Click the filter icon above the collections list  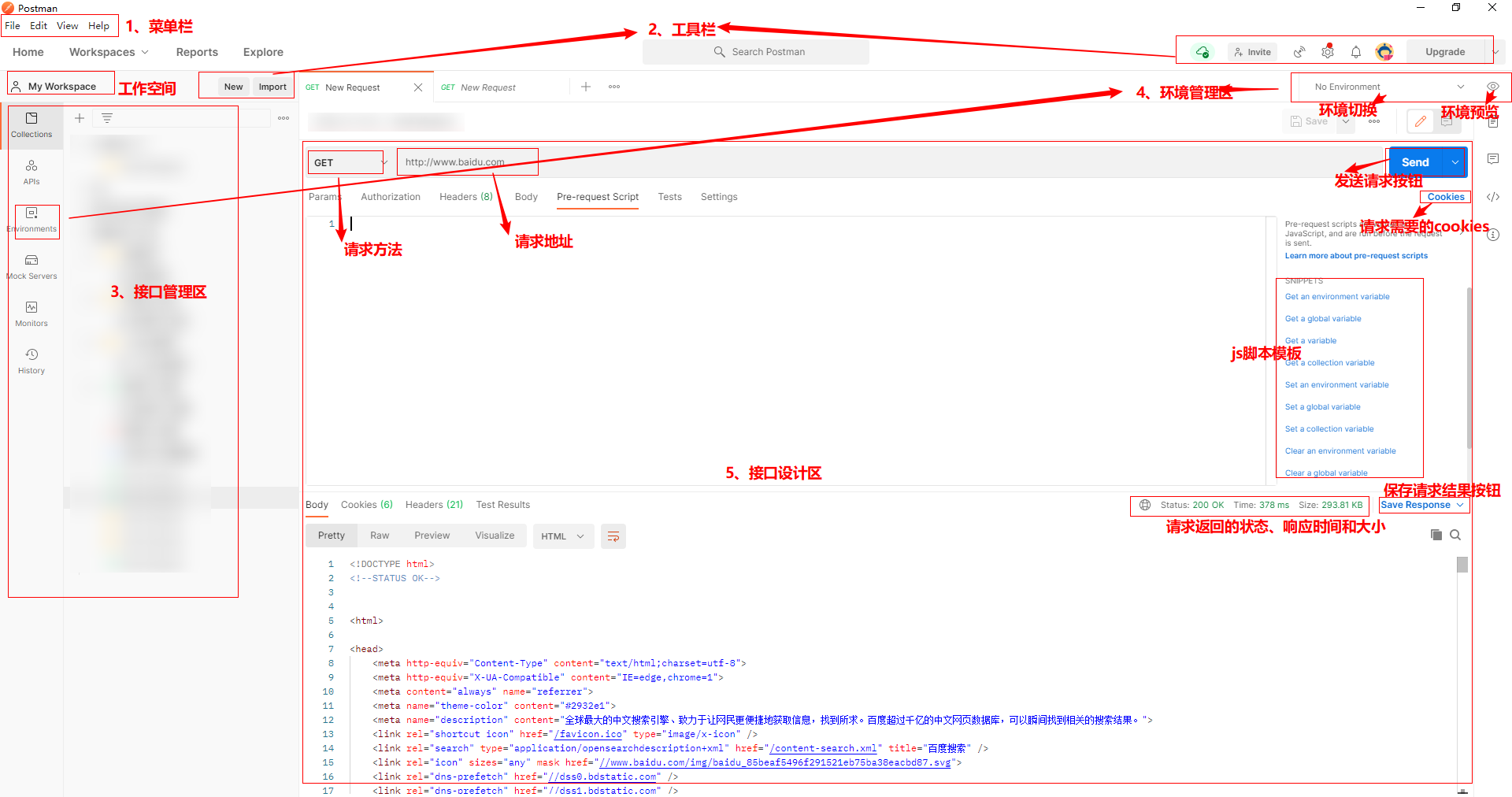(x=107, y=118)
